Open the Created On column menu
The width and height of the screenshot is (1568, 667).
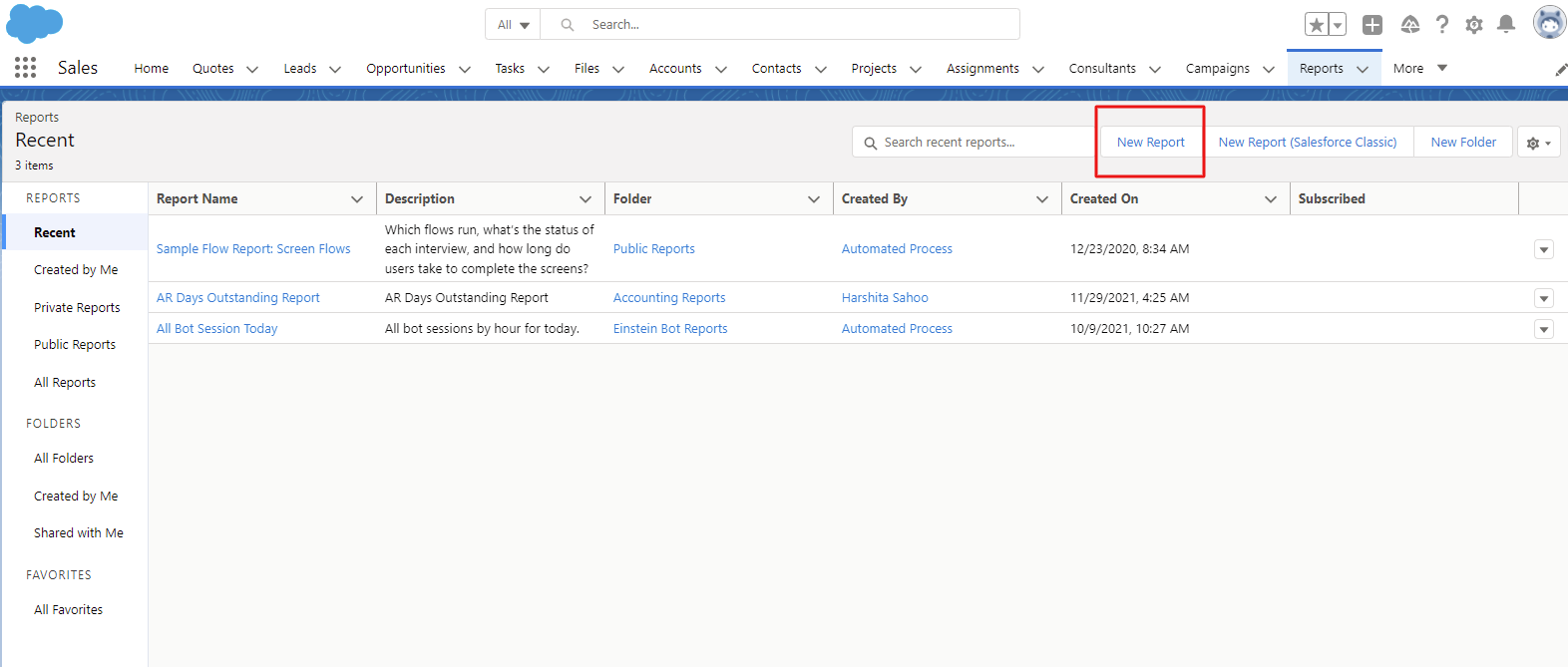click(x=1271, y=199)
